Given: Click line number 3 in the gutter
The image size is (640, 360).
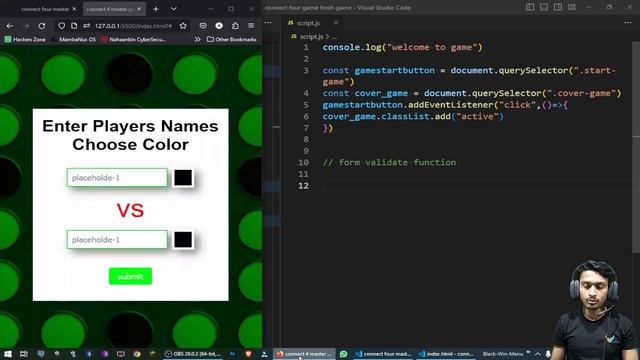Looking at the screenshot, I should [x=306, y=70].
